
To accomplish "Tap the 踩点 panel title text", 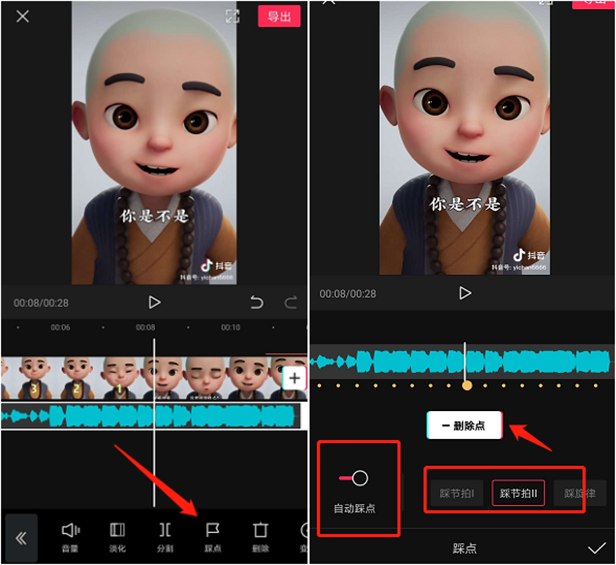I will [x=464, y=548].
